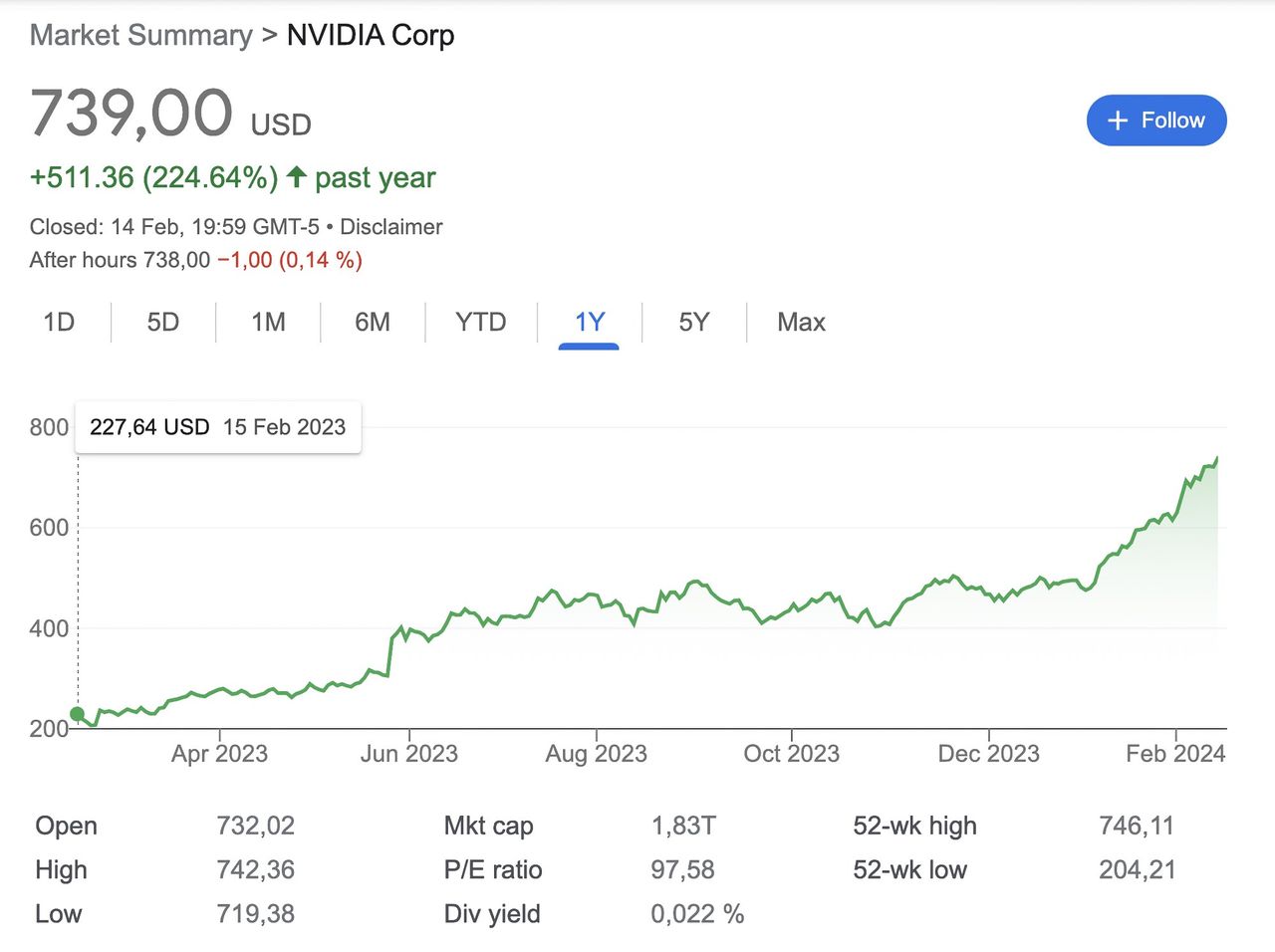Click the selected 1Y tab
This screenshot has height=952, width=1275.
click(590, 322)
